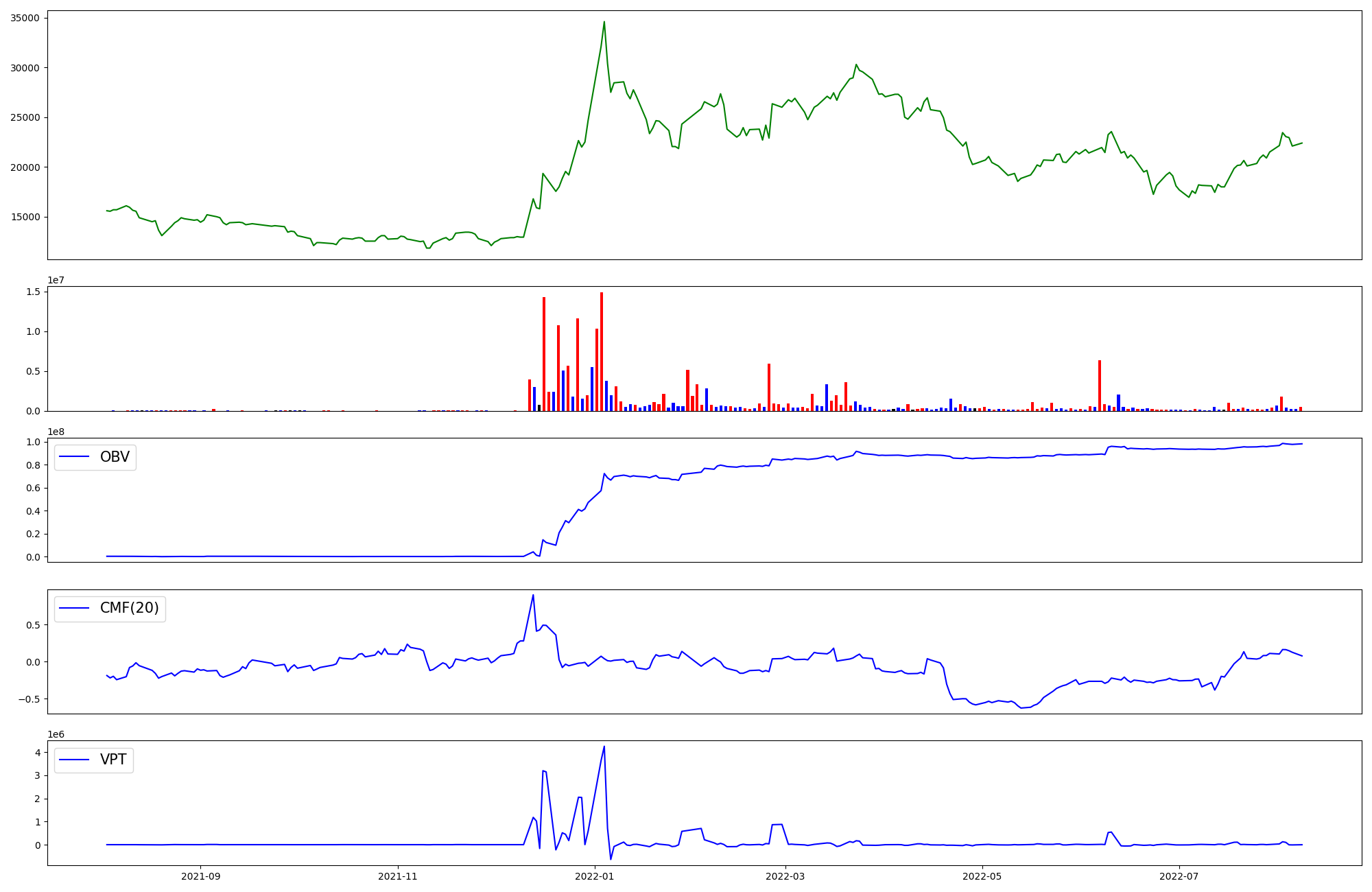Click the 2021-09 x-axis date label
This screenshot has width=1372, height=892.
coord(200,876)
